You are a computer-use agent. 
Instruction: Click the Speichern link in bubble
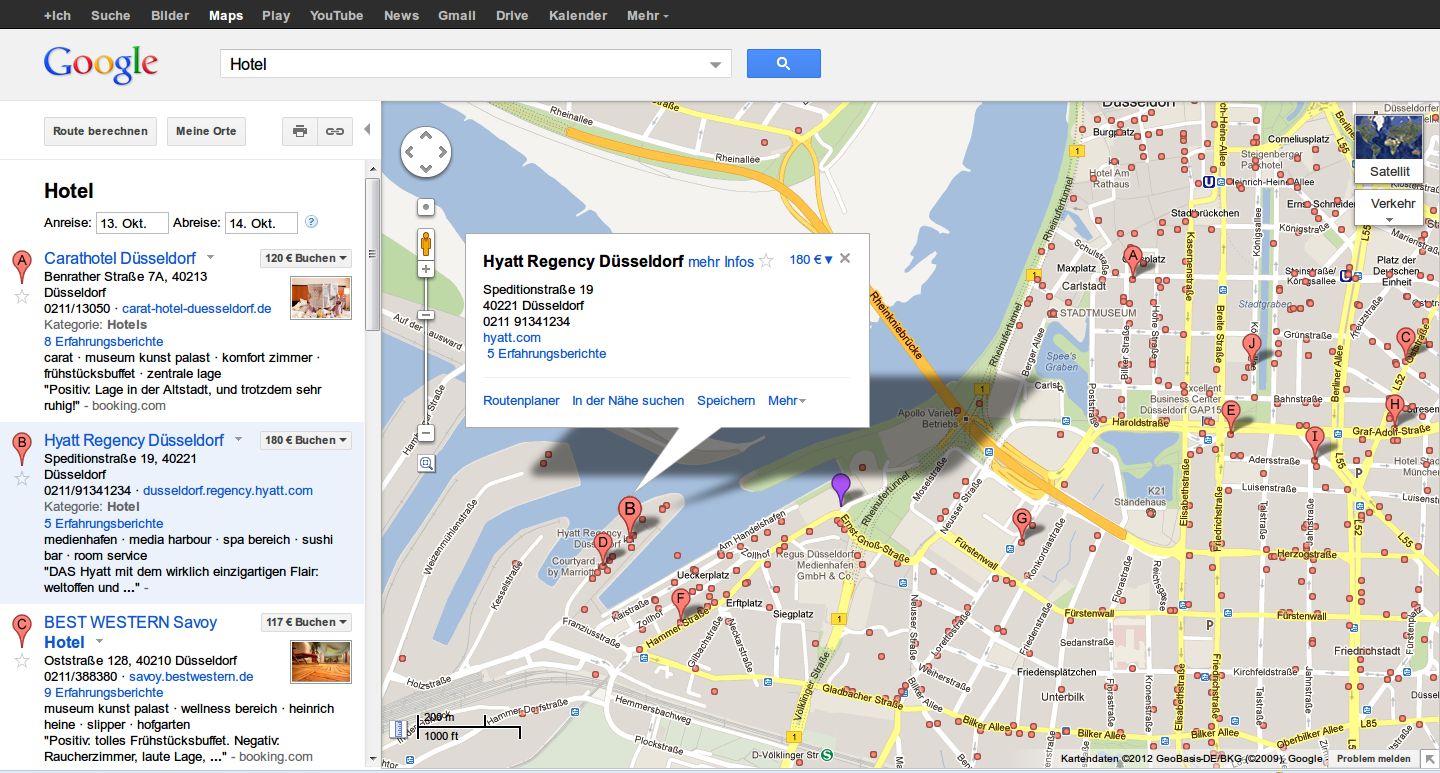[x=726, y=400]
